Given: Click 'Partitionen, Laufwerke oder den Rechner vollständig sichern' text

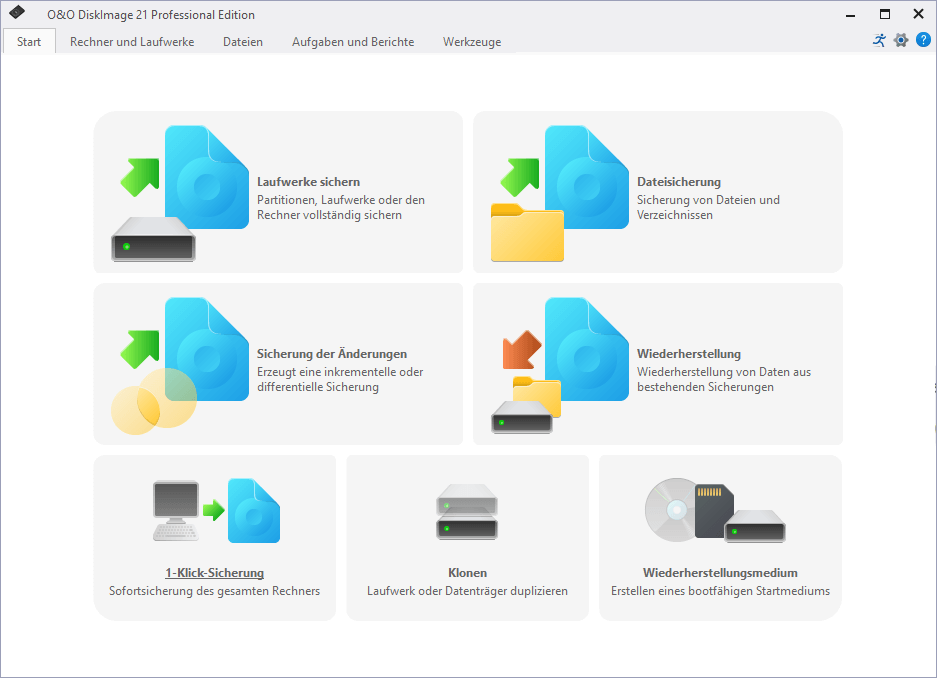Looking at the screenshot, I should click(341, 207).
